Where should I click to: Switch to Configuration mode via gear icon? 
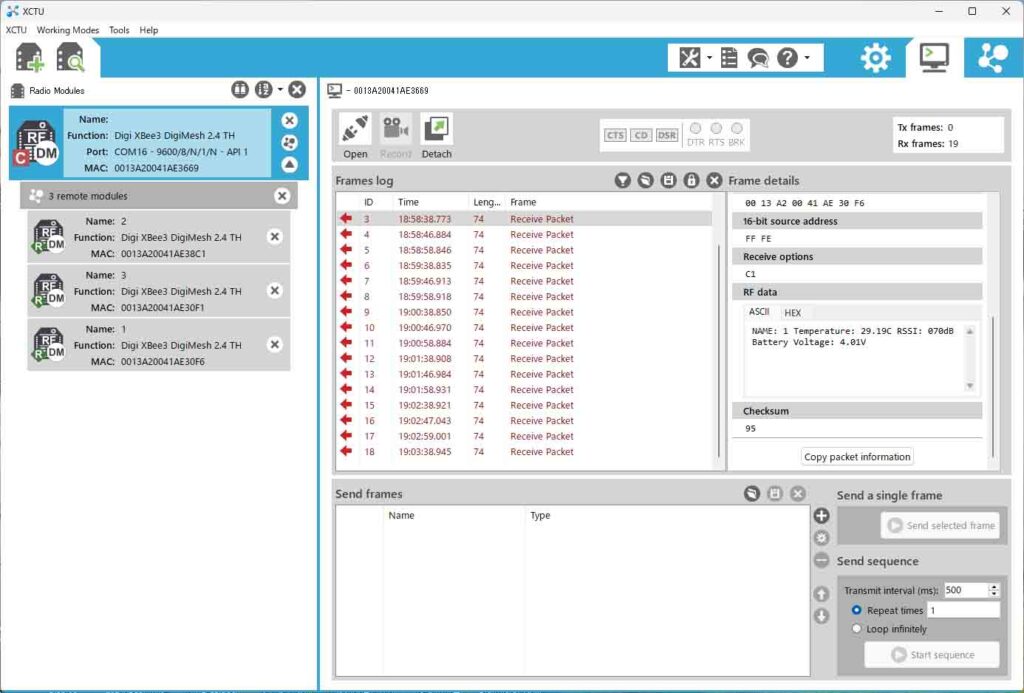click(x=876, y=58)
